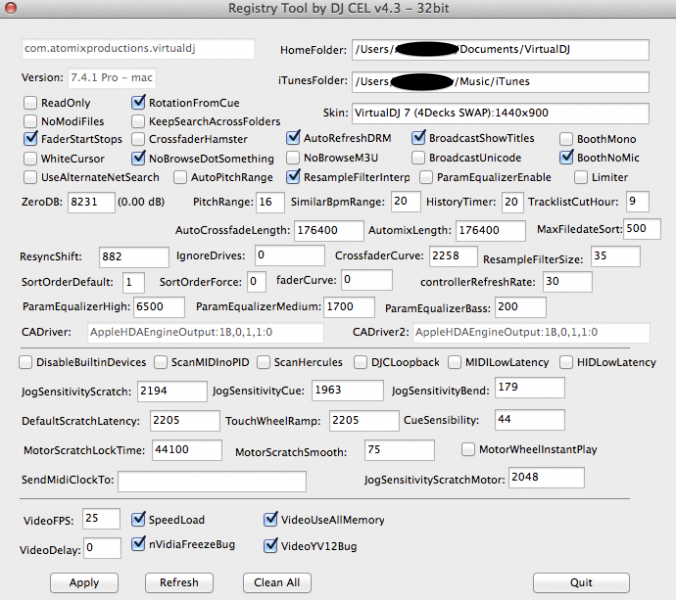The image size is (676, 600).
Task: Focus the IgnoreDrives field
Action: [x=290, y=255]
